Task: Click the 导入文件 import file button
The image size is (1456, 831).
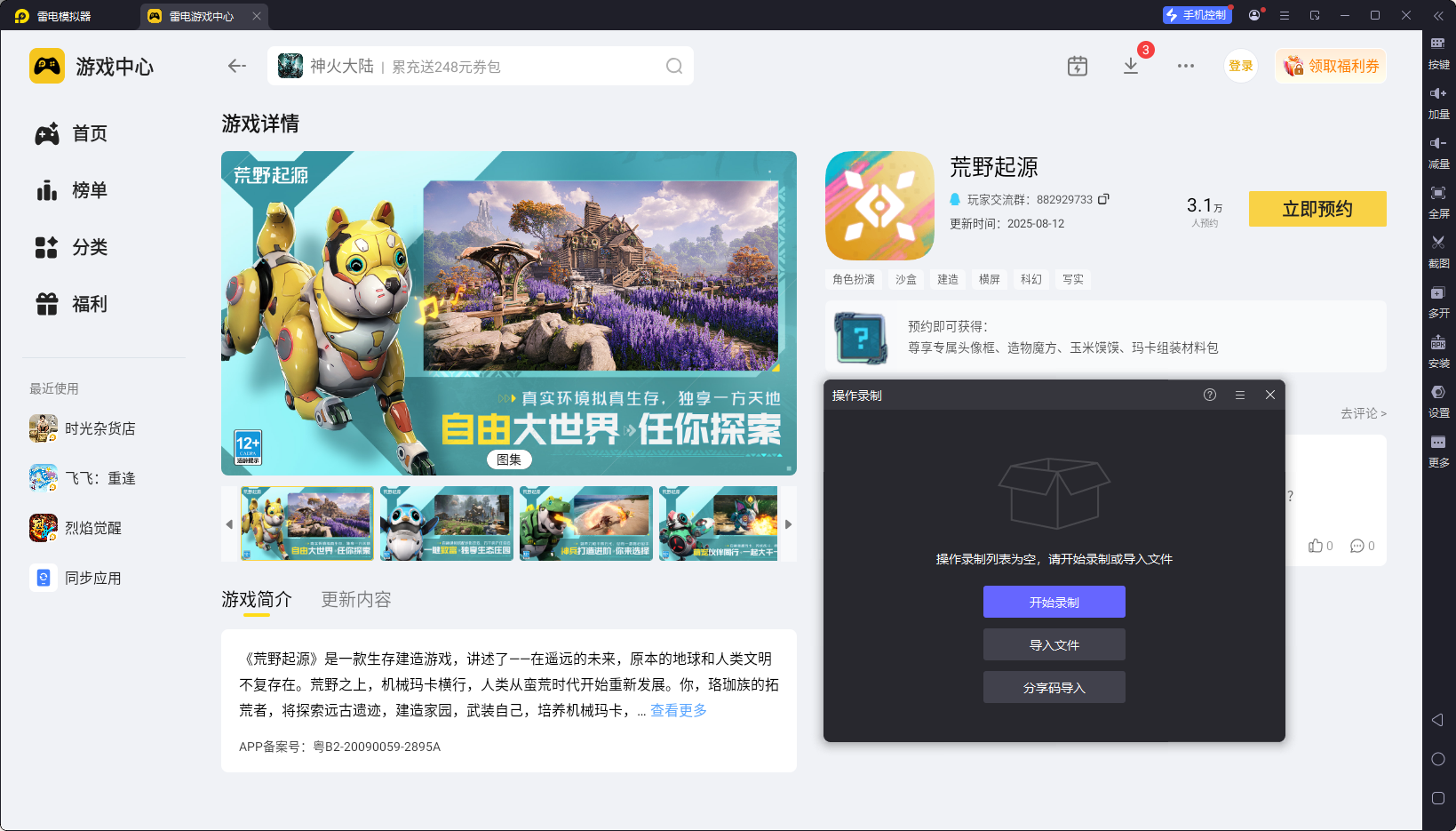Action: point(1054,644)
